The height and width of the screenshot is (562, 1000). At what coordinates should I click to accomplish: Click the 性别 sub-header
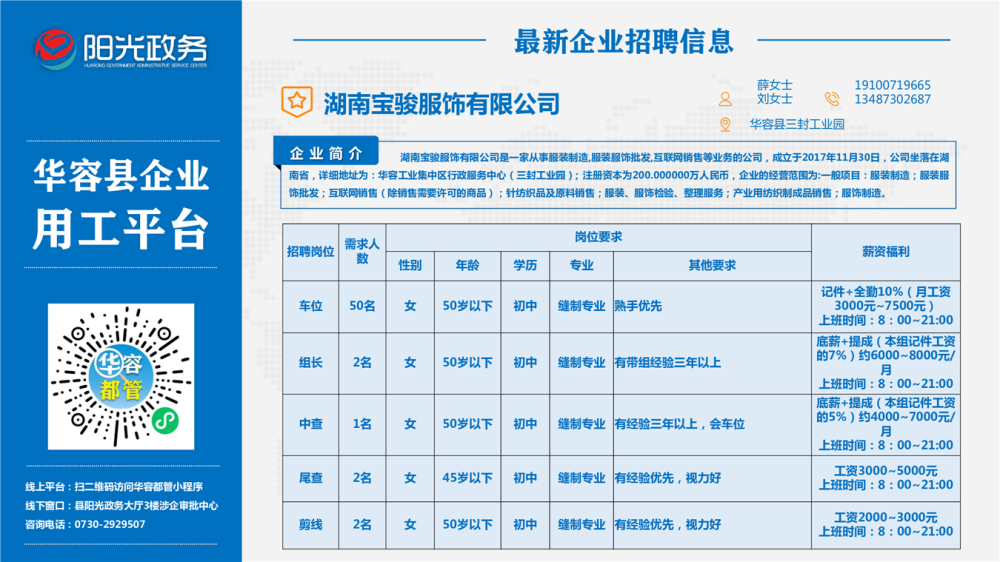pos(410,265)
